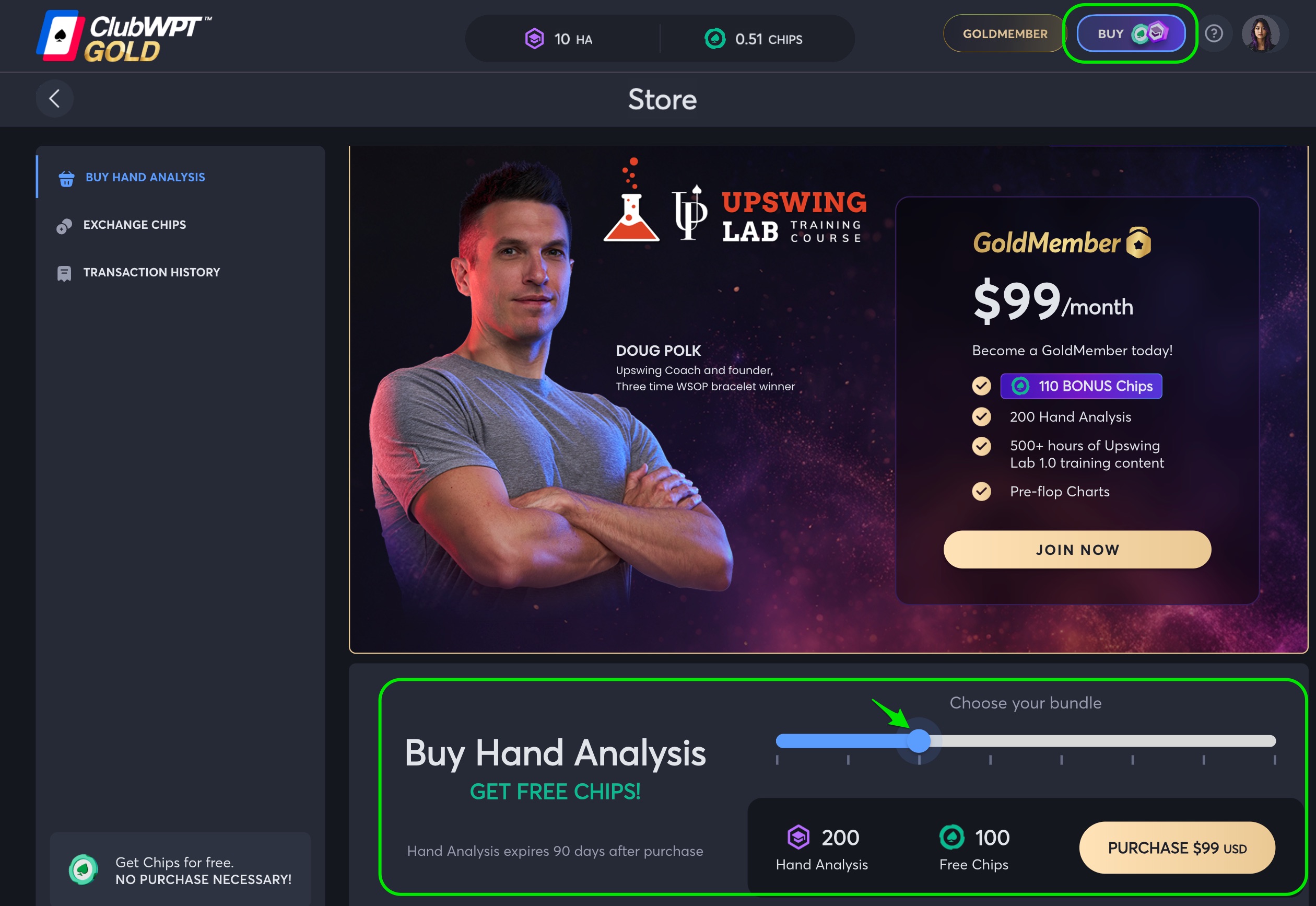Screen dimensions: 1316x906
Task: Click PURCHASE $99 USD button
Action: click(x=1177, y=847)
